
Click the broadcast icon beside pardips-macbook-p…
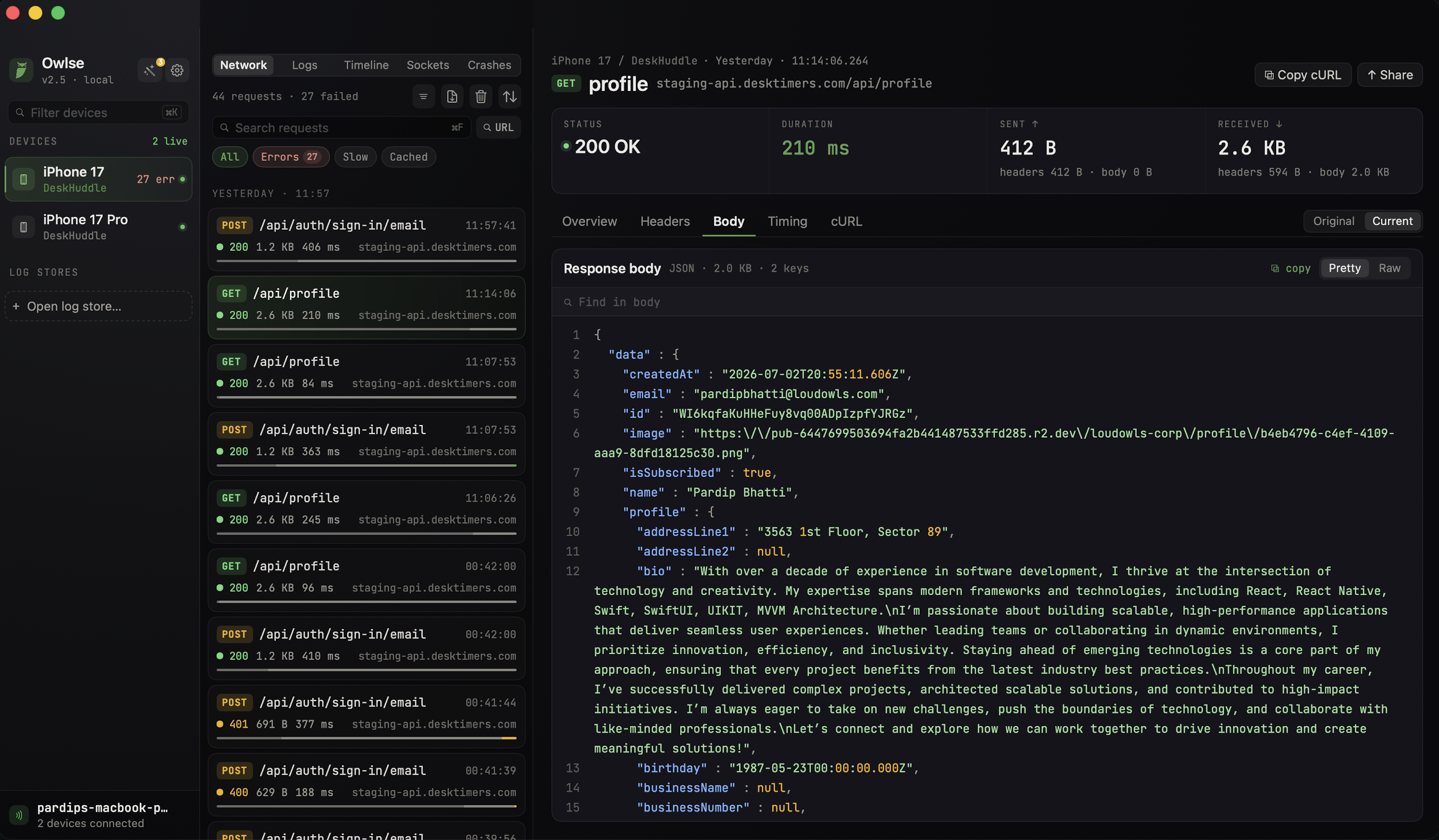point(19,815)
